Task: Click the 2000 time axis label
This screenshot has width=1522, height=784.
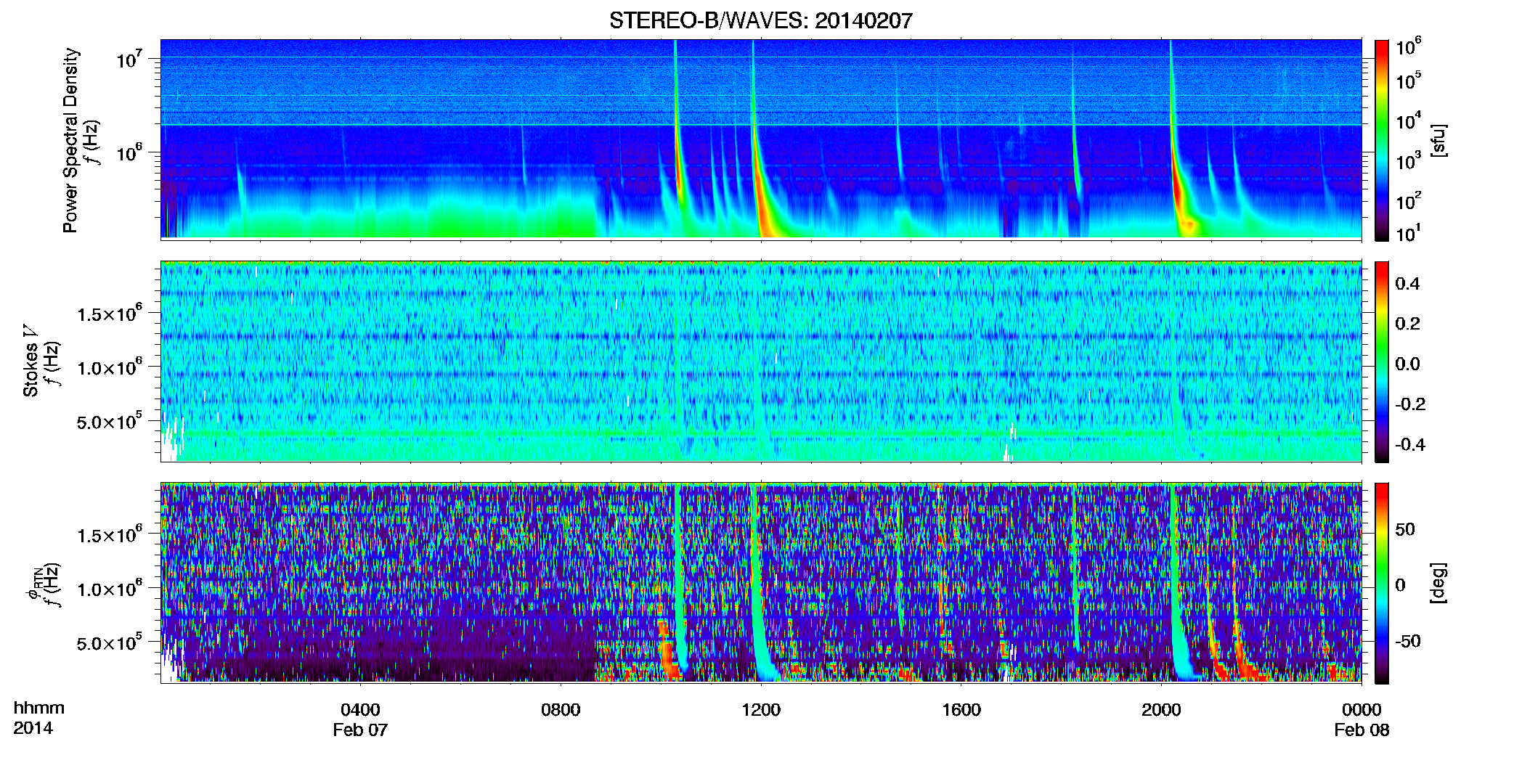Action: point(1161,710)
